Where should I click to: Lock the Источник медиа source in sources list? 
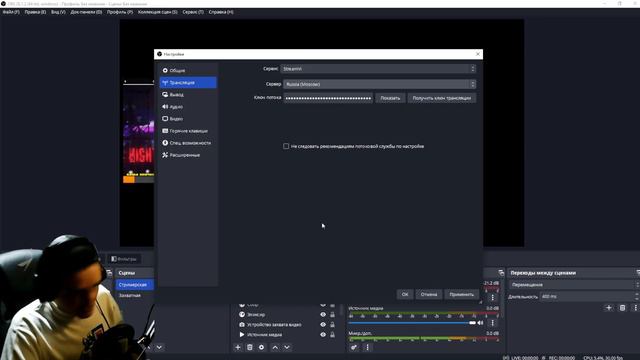(332, 335)
